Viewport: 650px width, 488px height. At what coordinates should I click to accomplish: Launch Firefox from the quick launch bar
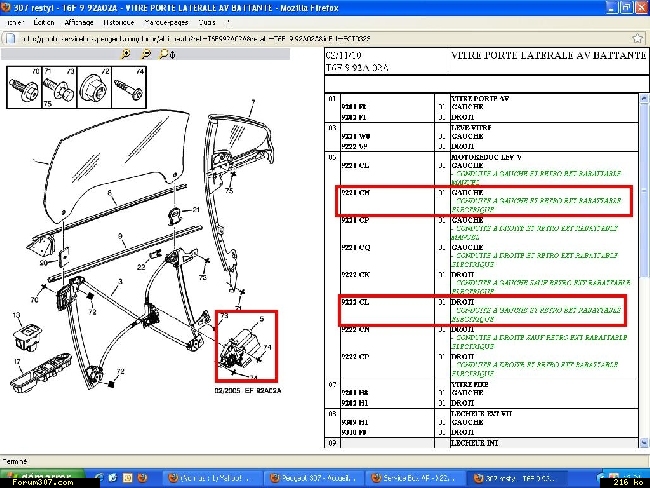142,478
